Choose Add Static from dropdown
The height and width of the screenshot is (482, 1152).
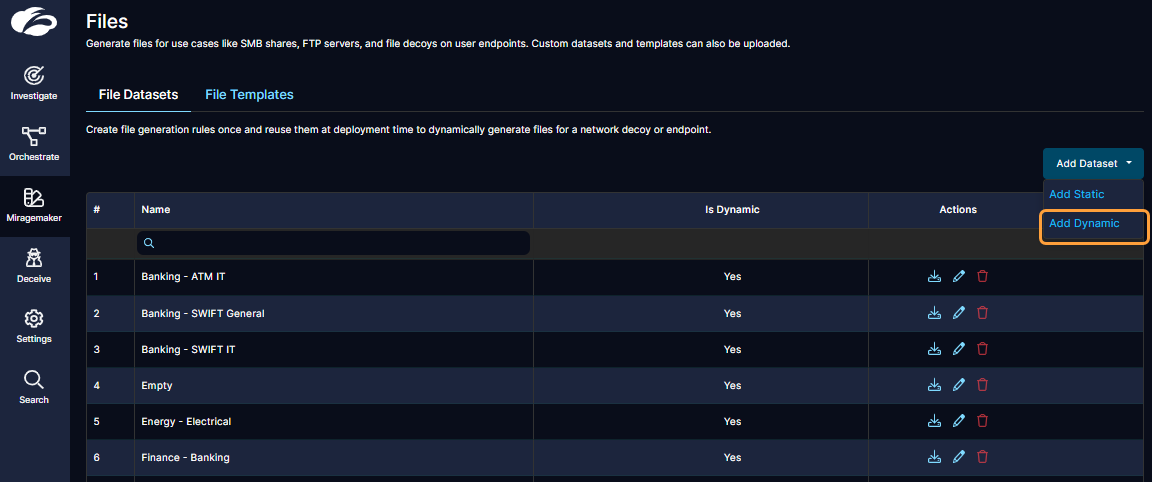point(1076,194)
